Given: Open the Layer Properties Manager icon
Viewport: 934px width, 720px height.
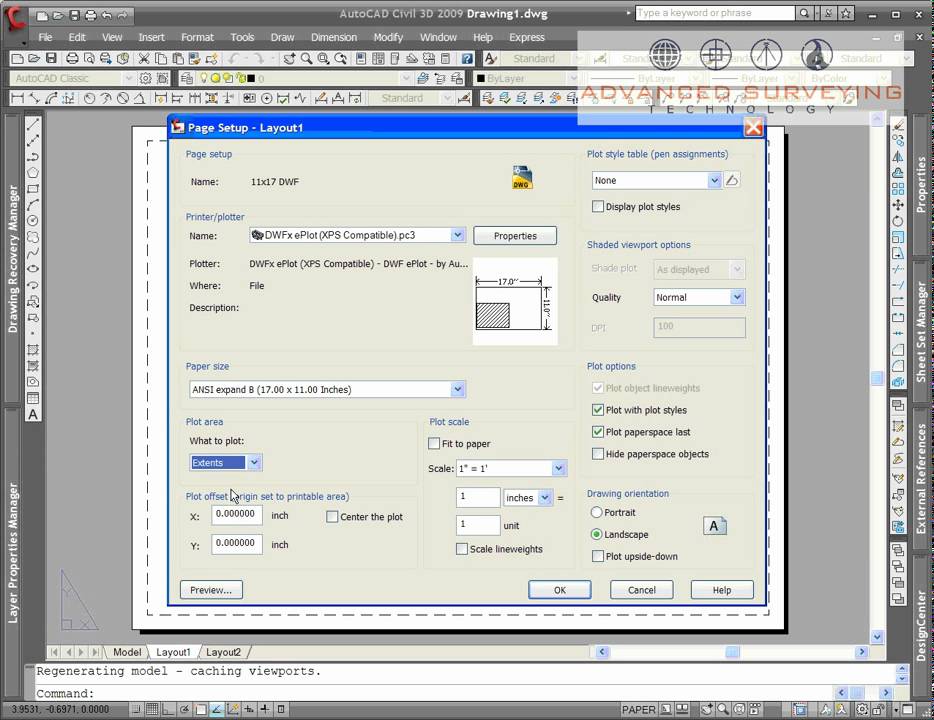Looking at the screenshot, I should [186, 78].
